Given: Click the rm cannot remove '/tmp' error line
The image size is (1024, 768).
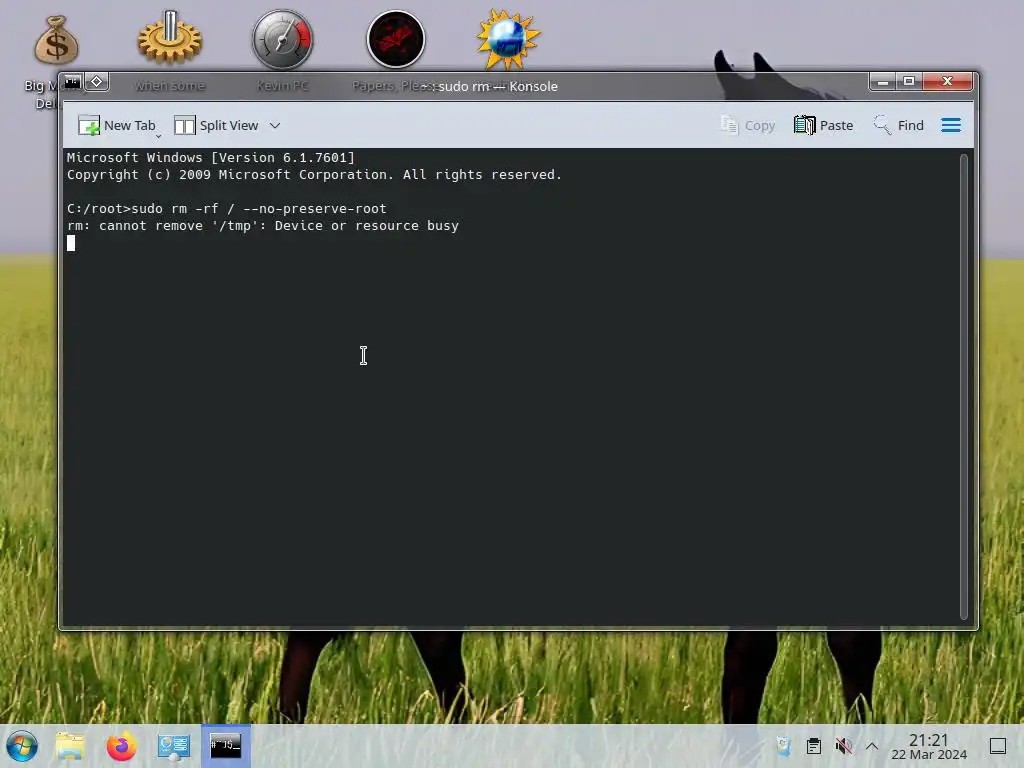Looking at the screenshot, I should (x=263, y=226).
